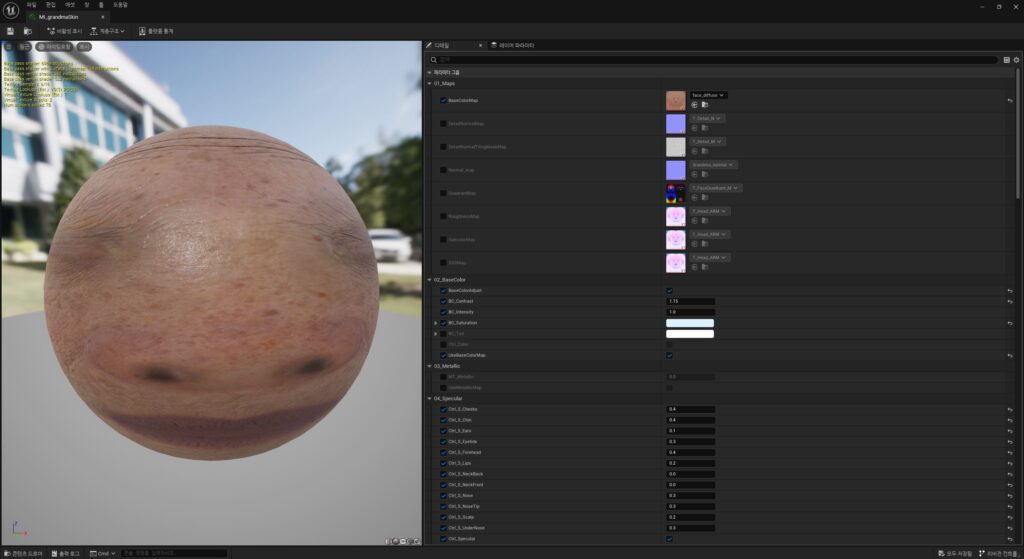Viewport: 1024px width, 559px height.
Task: Browse to face_diffuse texture in Content Browser
Action: [x=706, y=105]
